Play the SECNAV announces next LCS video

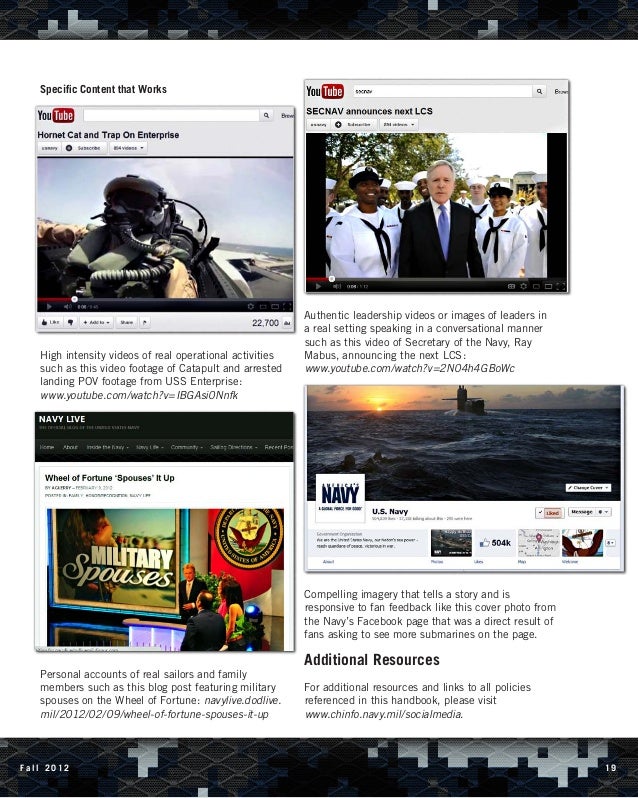(x=318, y=287)
